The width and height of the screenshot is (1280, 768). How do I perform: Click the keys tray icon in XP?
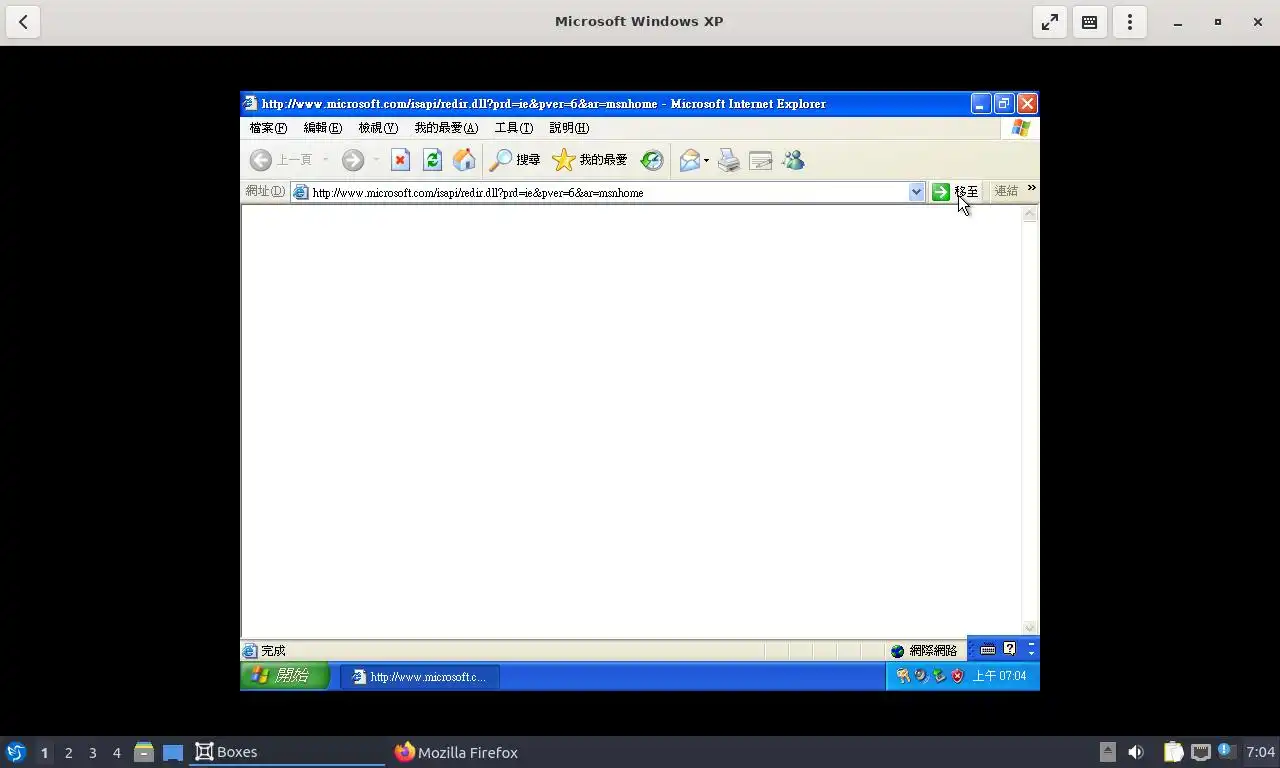click(x=903, y=676)
